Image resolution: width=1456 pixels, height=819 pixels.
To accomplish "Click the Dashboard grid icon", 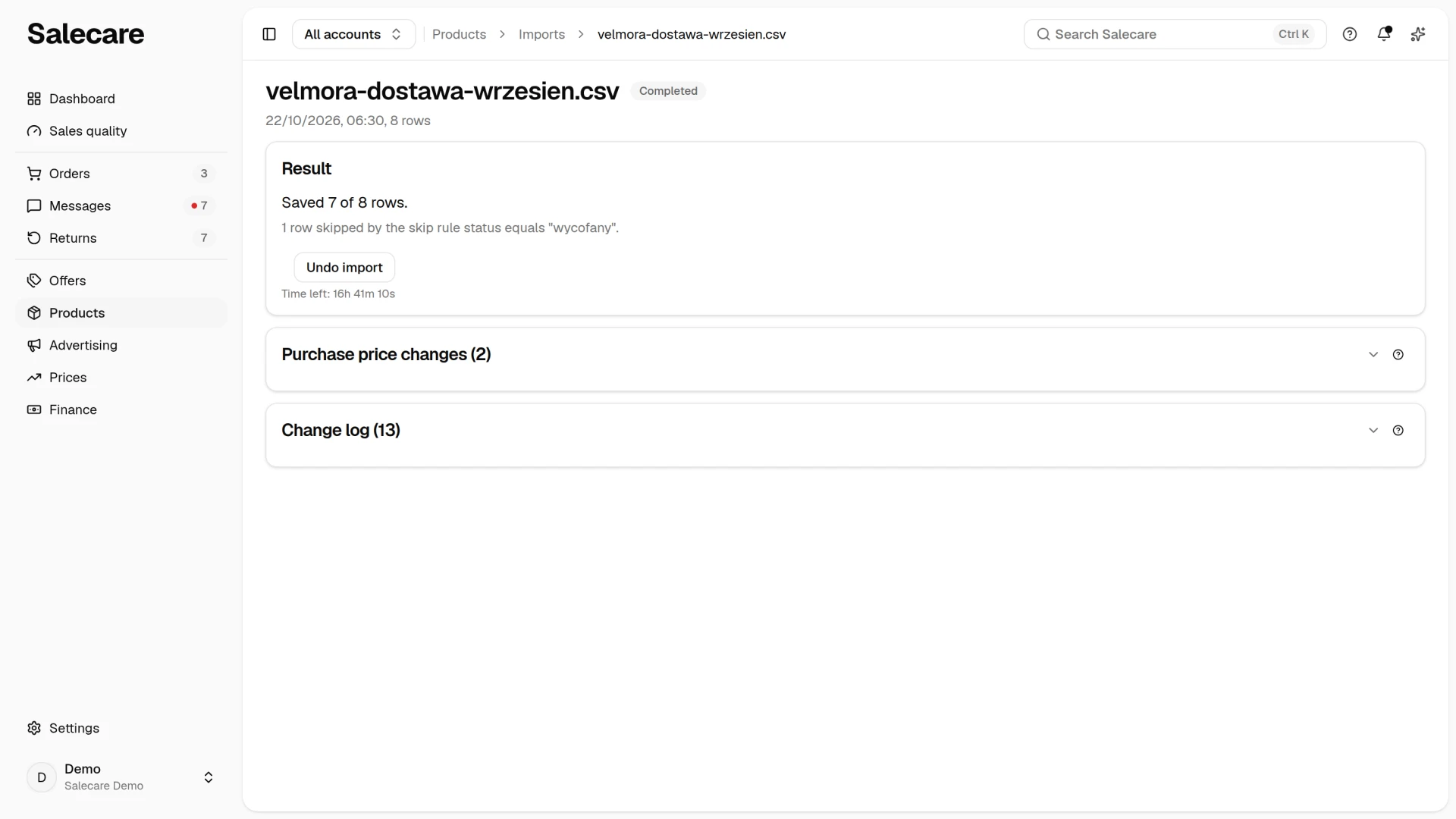I will click(34, 99).
